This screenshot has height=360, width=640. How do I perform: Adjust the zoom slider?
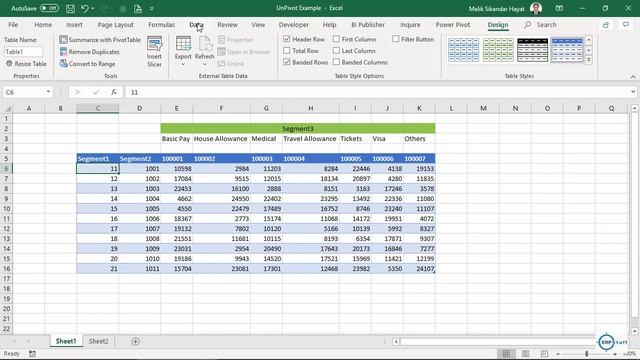(586, 354)
